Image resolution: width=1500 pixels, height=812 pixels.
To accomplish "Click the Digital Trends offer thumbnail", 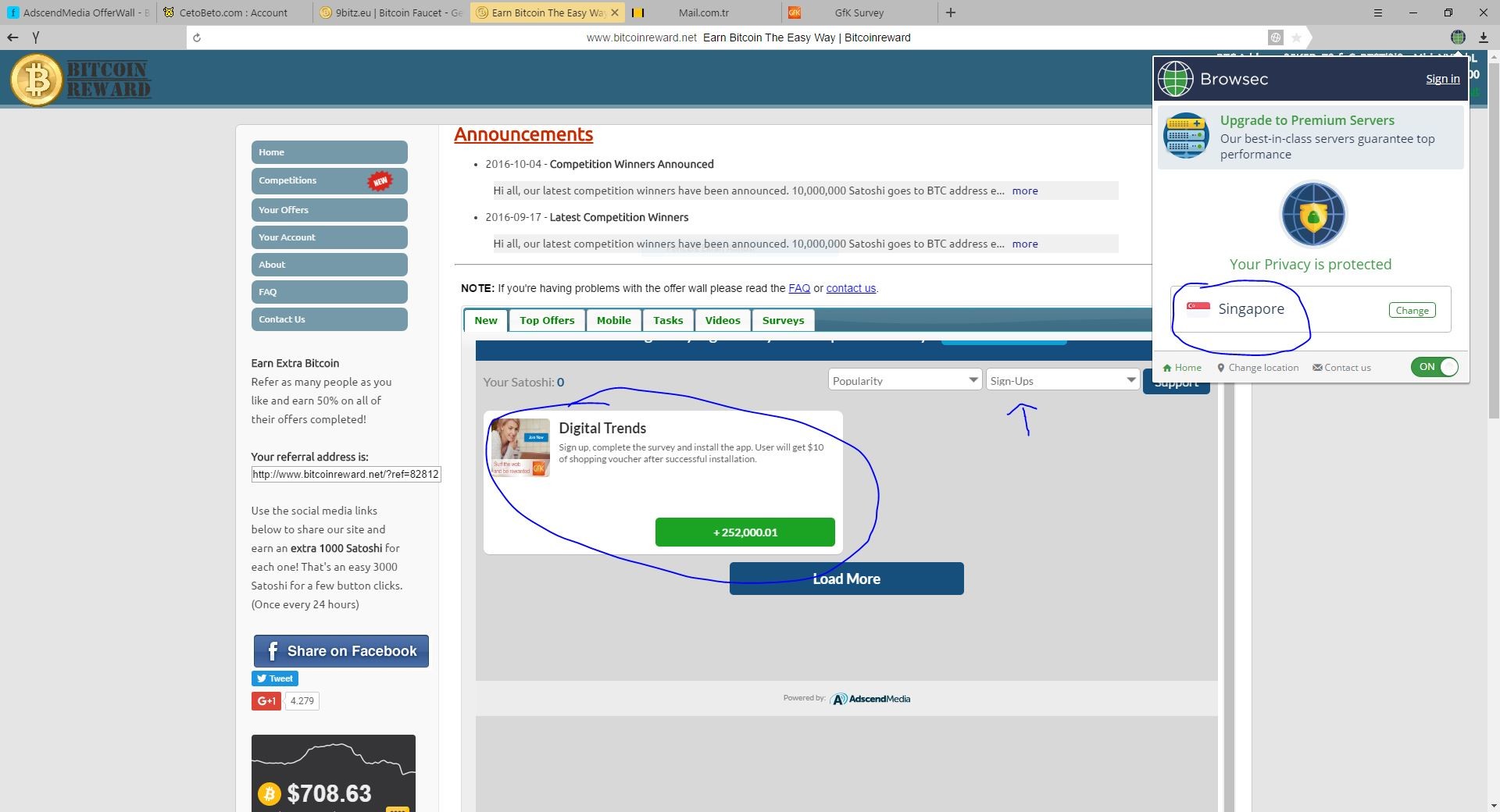I will click(x=520, y=447).
